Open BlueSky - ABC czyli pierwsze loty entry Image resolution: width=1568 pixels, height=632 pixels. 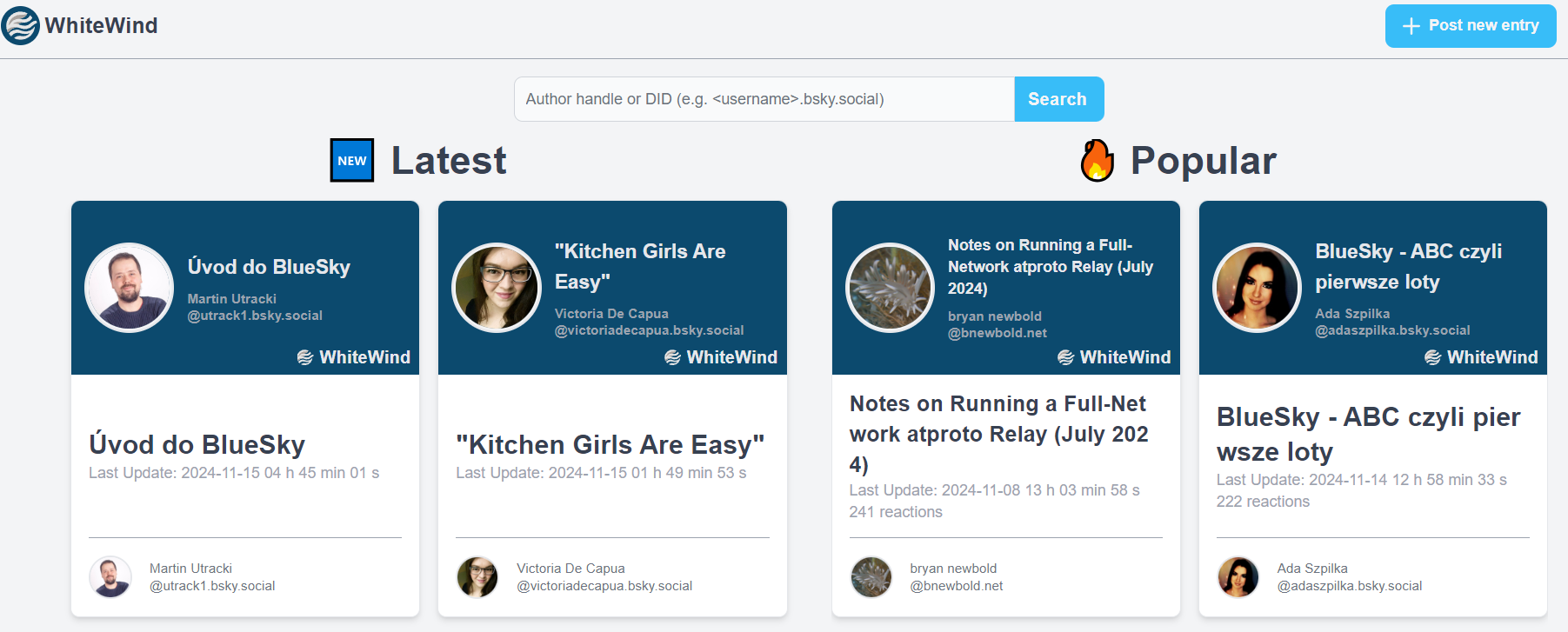pos(1367,434)
